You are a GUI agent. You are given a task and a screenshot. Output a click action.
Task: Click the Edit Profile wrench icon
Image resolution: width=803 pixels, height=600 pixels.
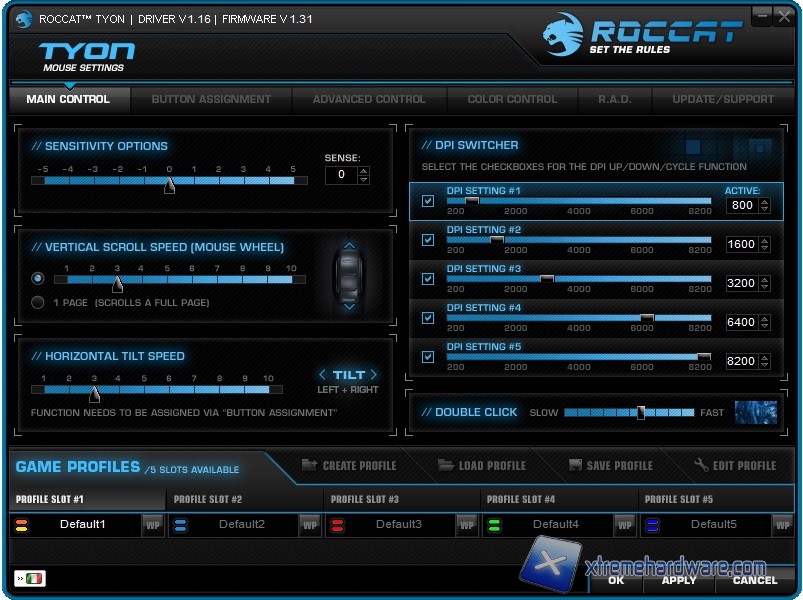pyautogui.click(x=701, y=465)
